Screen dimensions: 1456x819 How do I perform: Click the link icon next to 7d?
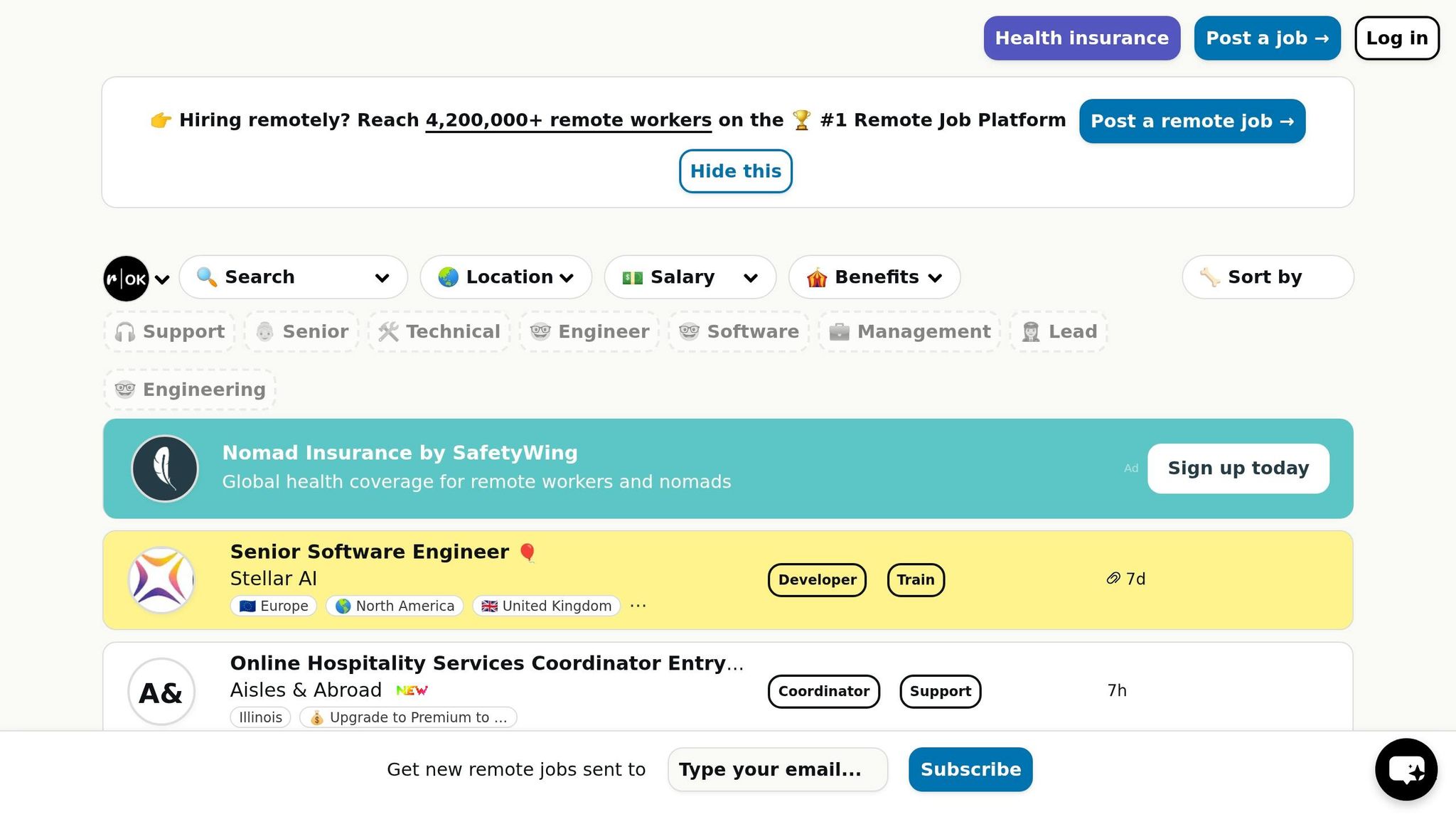coord(1113,579)
